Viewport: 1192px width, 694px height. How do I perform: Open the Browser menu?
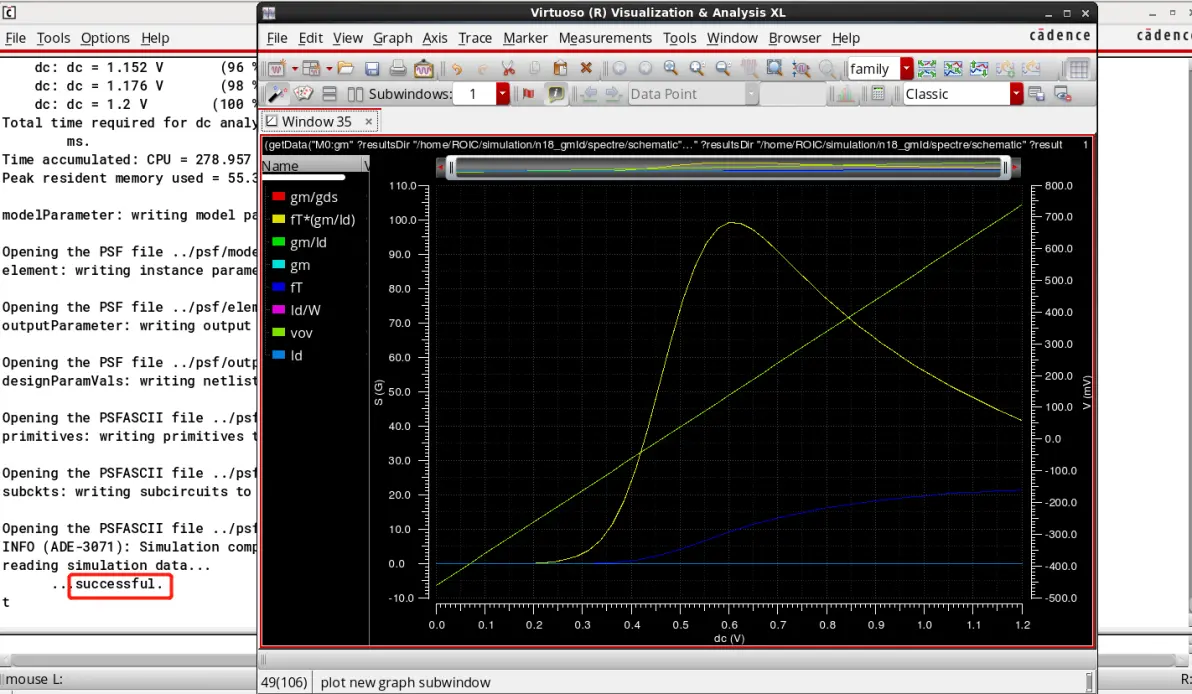coord(794,38)
